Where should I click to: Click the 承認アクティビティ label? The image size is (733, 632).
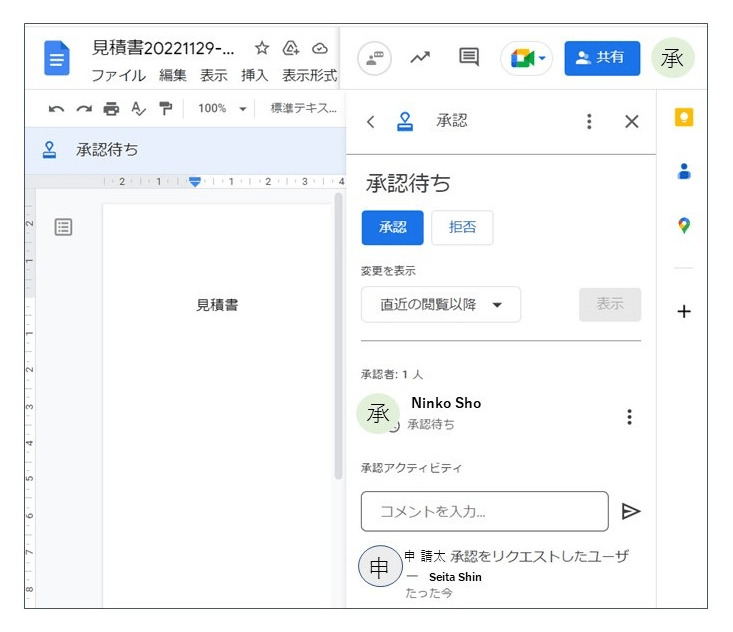click(411, 468)
